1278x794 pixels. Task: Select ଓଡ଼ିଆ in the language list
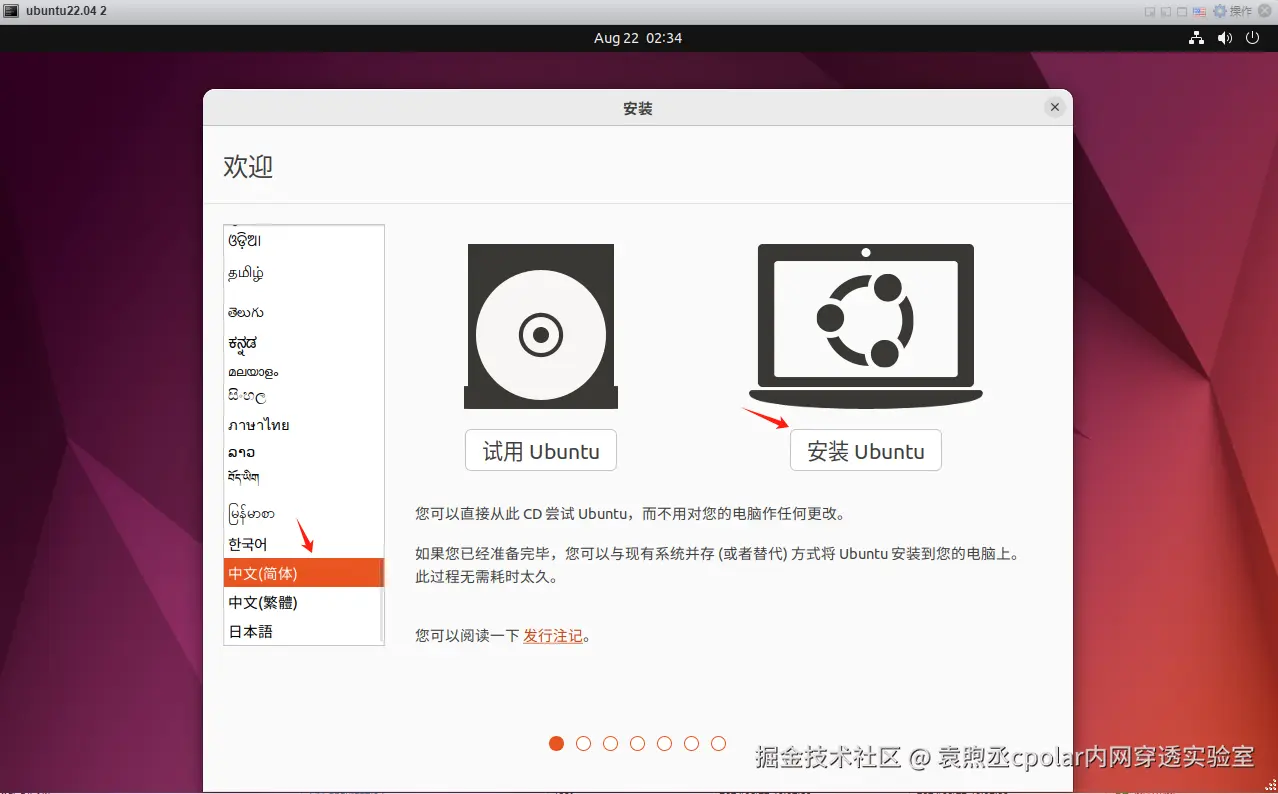(x=304, y=240)
